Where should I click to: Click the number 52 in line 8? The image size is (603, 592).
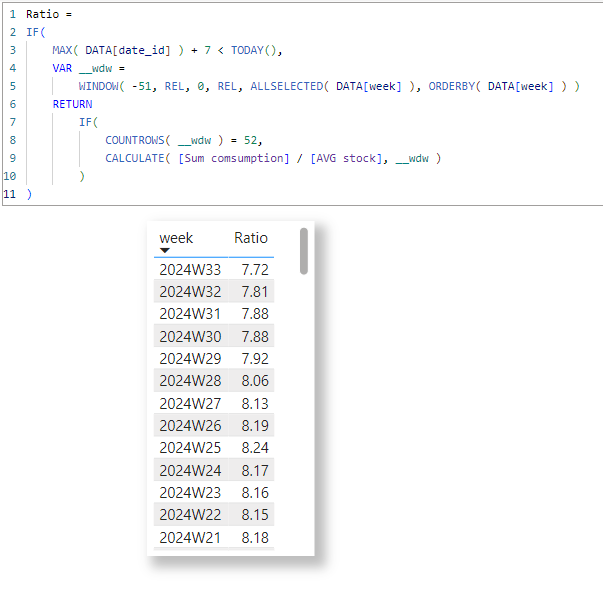coord(250,140)
